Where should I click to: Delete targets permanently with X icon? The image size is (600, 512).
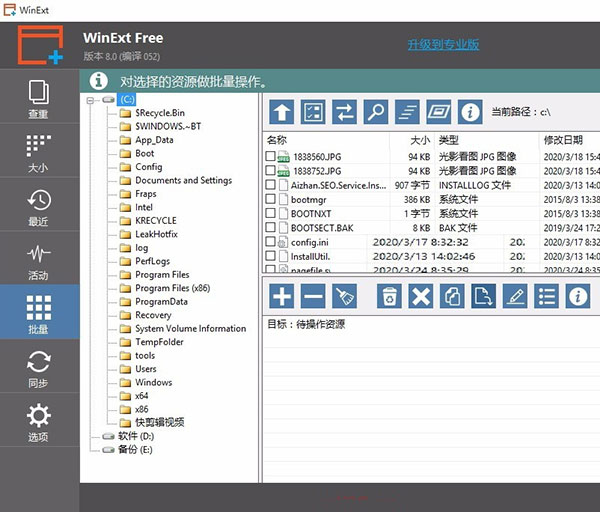pyautogui.click(x=421, y=296)
